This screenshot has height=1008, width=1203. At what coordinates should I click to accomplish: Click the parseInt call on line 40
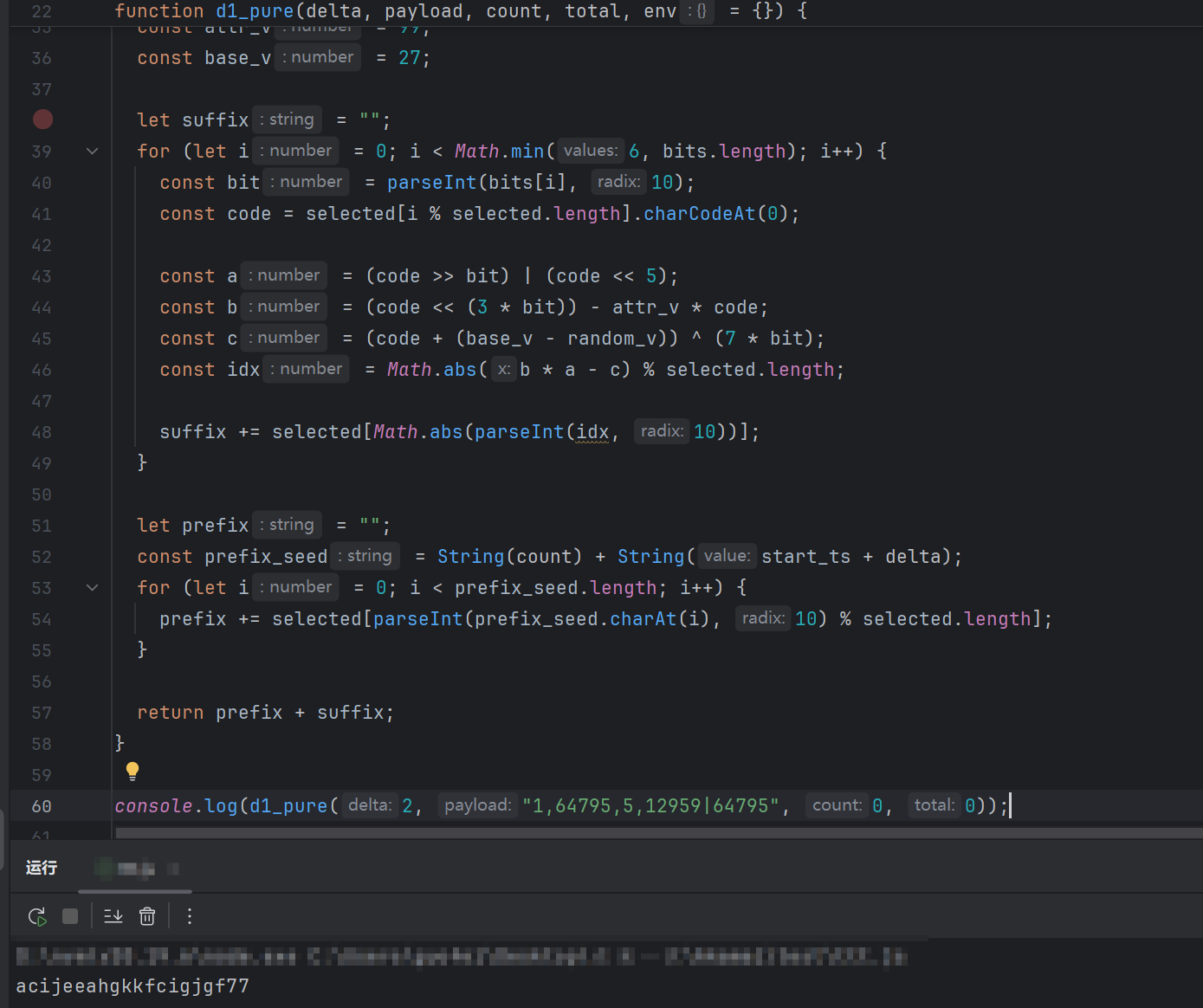[x=431, y=183]
